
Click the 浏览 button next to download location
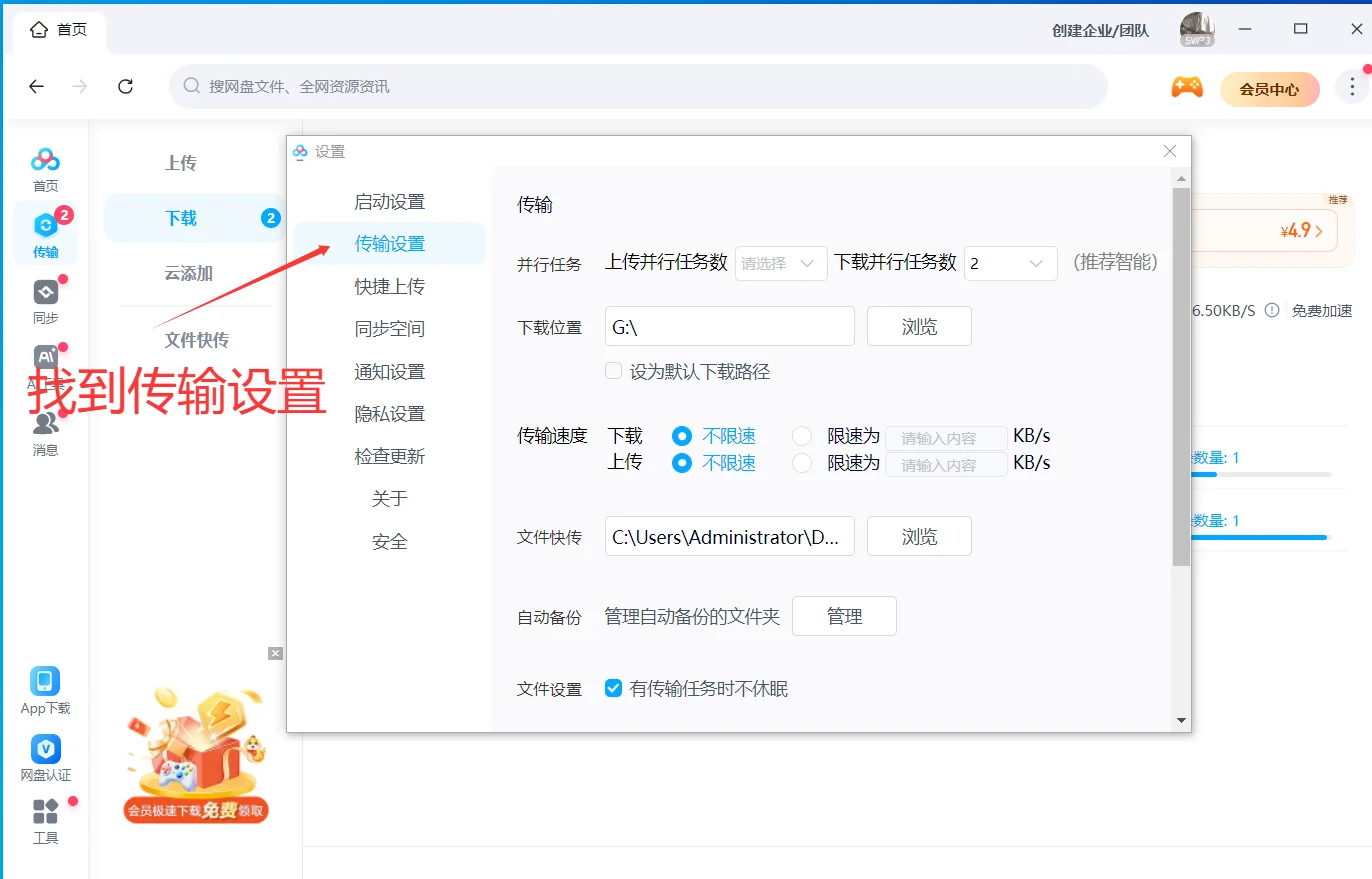[x=918, y=326]
